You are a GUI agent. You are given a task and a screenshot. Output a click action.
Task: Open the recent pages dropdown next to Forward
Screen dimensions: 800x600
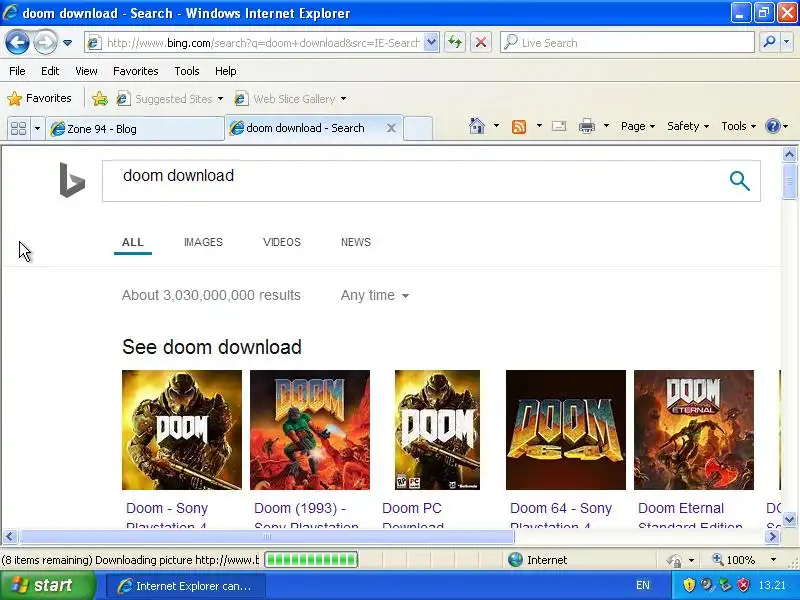coord(67,43)
